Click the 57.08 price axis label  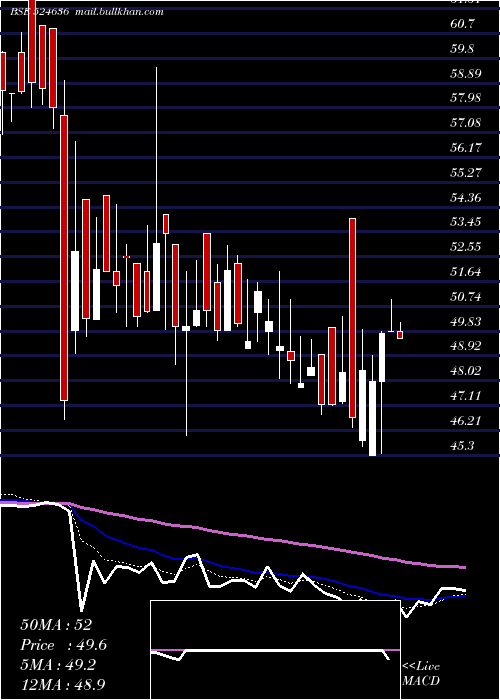coord(466,123)
